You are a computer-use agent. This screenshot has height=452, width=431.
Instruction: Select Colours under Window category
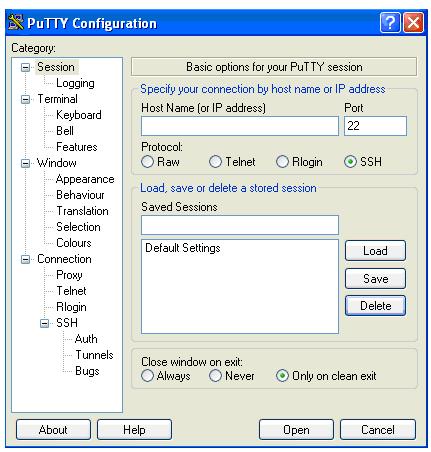74,243
